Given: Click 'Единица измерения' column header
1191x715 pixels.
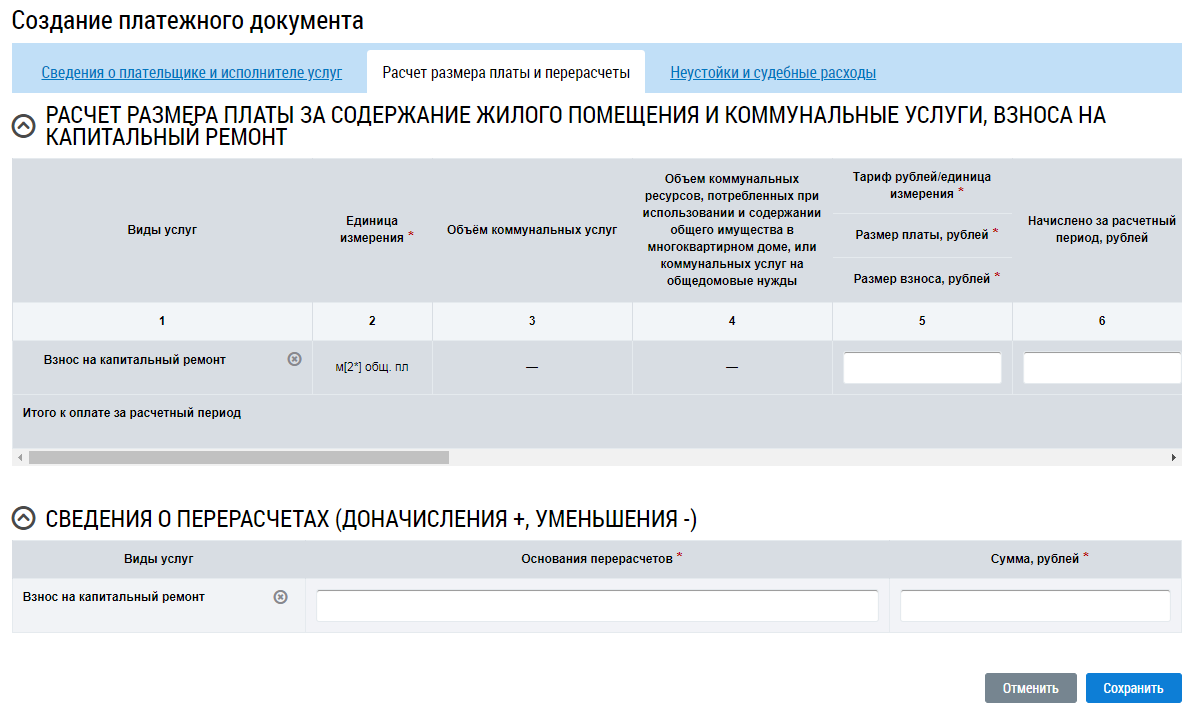Looking at the screenshot, I should click(372, 229).
